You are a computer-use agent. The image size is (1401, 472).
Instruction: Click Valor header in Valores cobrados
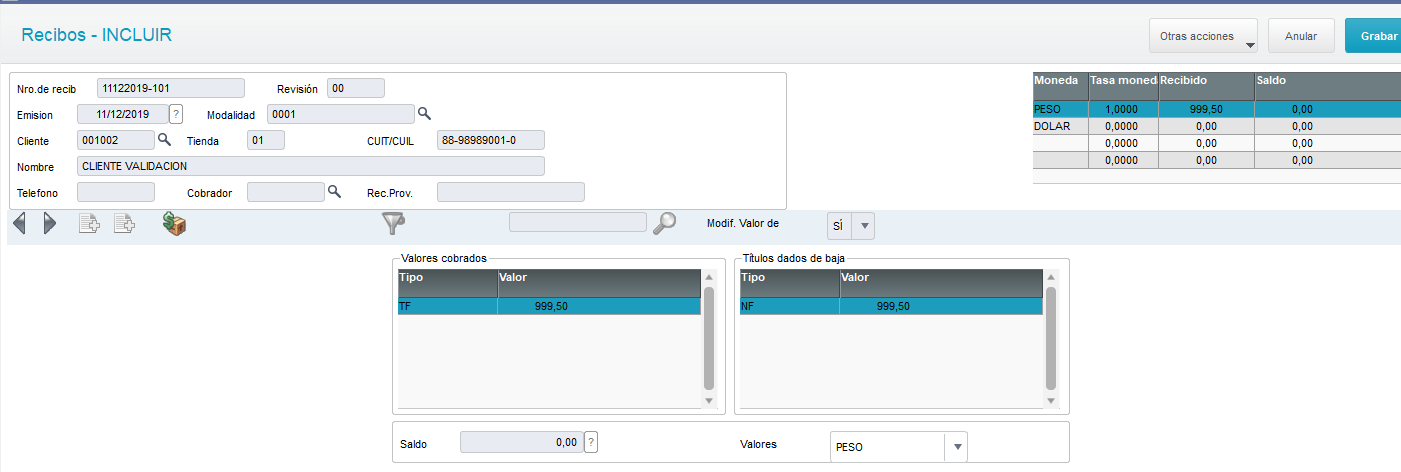tap(600, 283)
